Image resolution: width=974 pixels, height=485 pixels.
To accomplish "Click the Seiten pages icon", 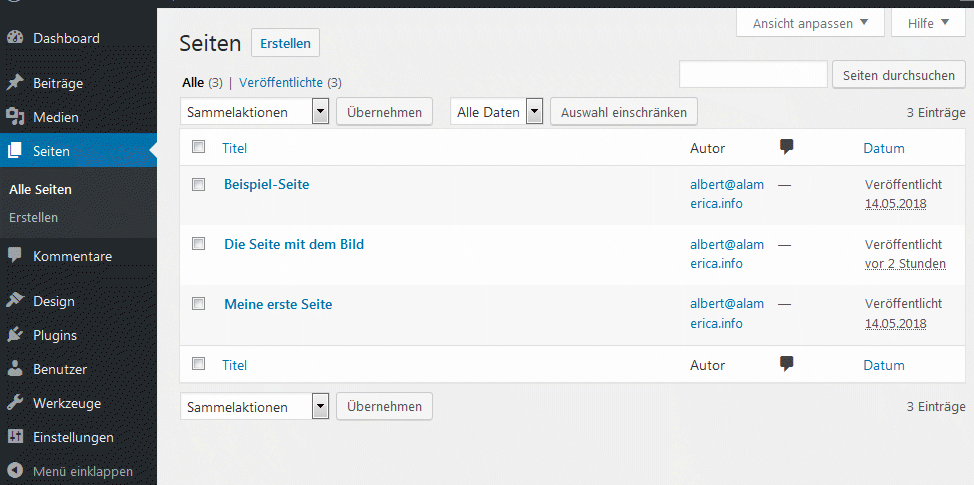I will [15, 151].
